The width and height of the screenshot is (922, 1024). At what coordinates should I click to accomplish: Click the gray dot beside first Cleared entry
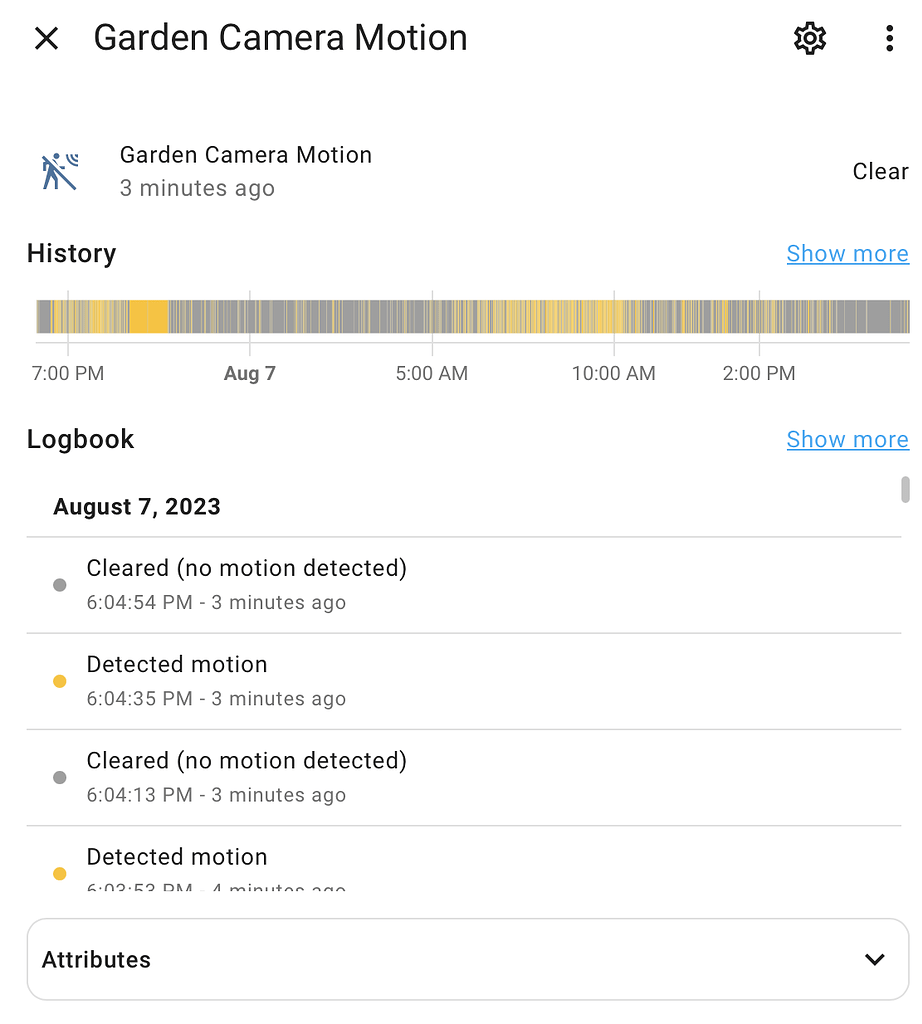click(60, 584)
